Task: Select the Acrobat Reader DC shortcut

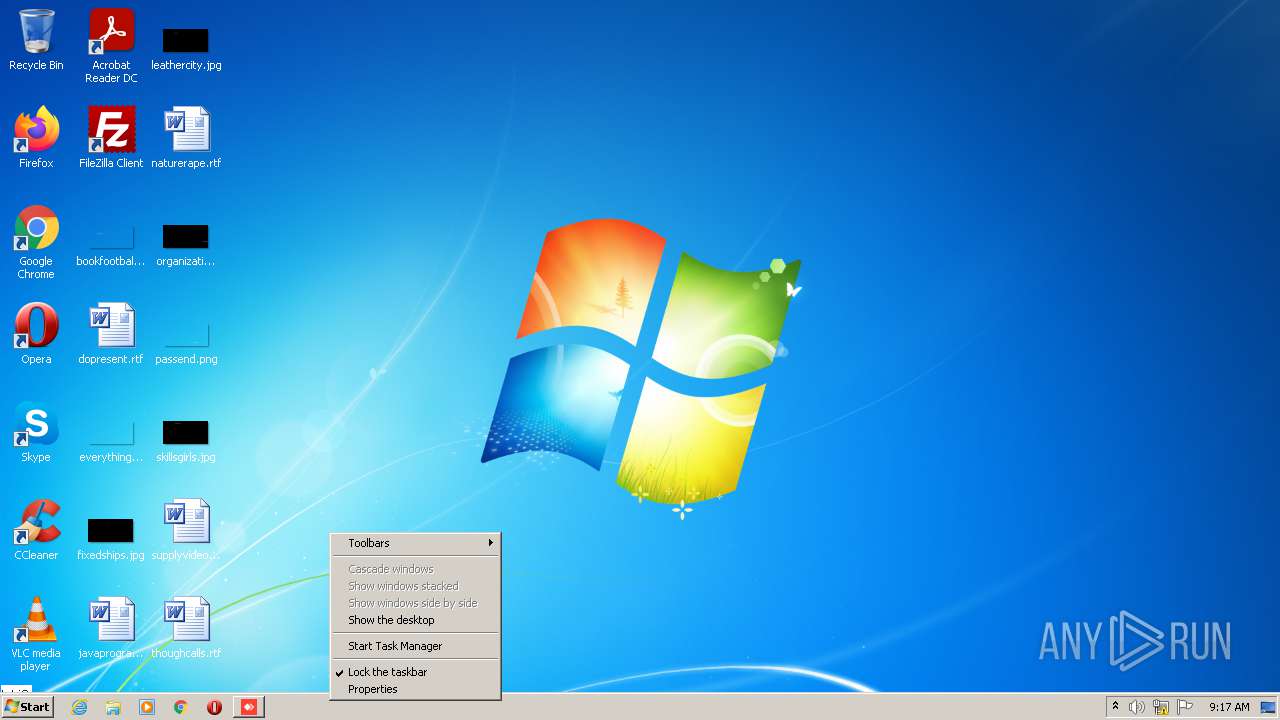Action: pos(111,46)
